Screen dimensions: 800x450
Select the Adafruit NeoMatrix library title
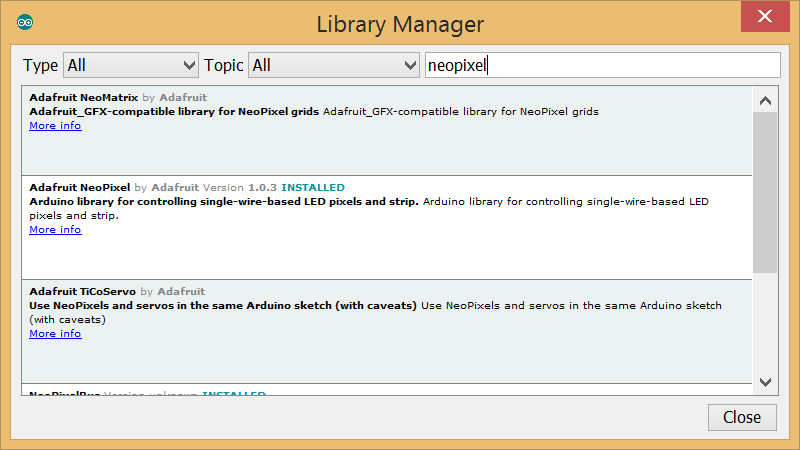84,97
